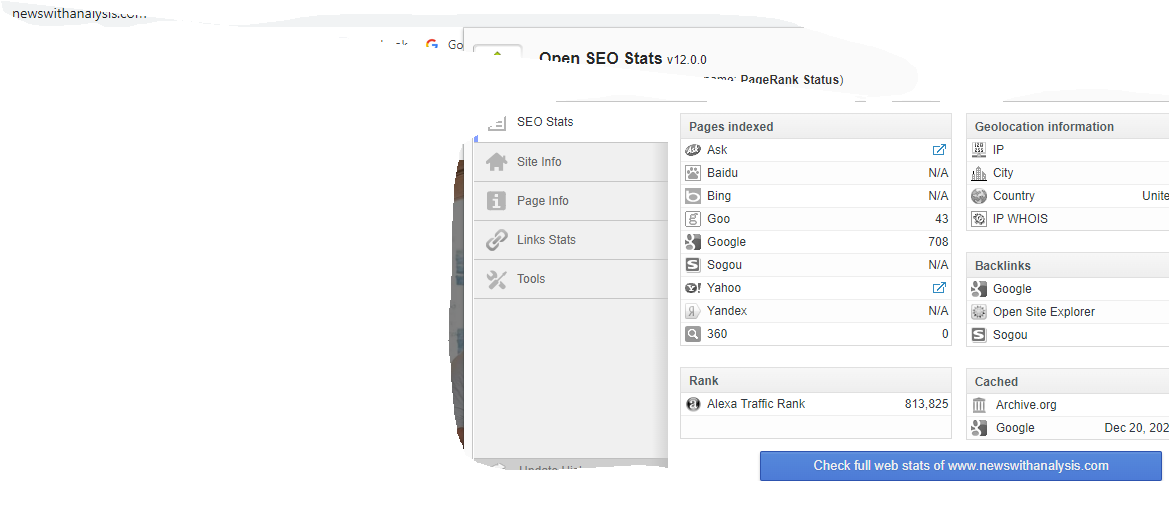Click the Archive.org building icon
Screen dimensions: 1169x506
(980, 405)
